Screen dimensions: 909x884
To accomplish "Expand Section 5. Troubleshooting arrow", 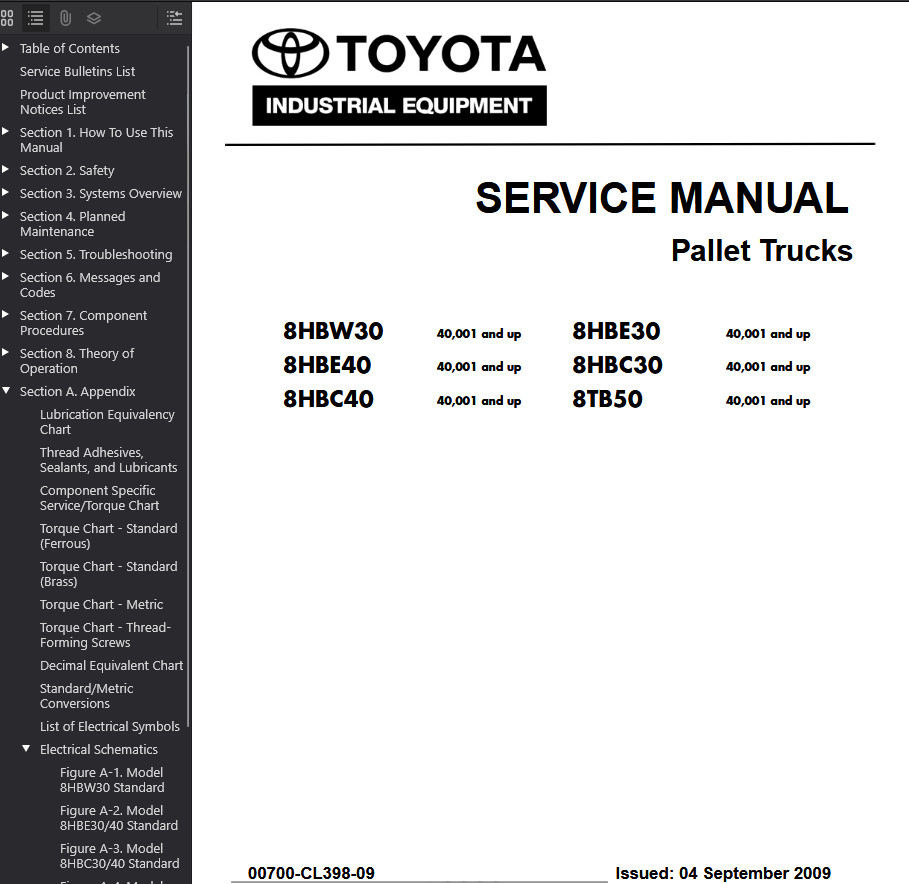I will (x=5, y=254).
